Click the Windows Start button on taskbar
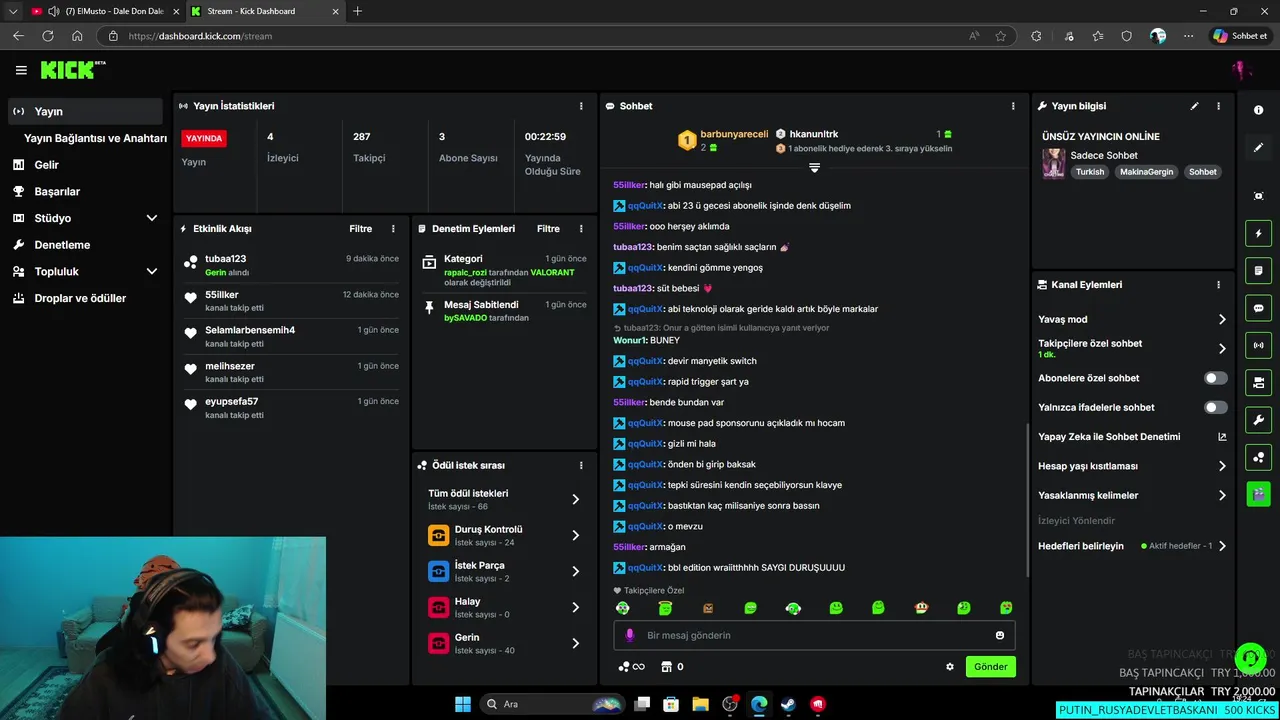This screenshot has width=1280, height=720. point(463,704)
